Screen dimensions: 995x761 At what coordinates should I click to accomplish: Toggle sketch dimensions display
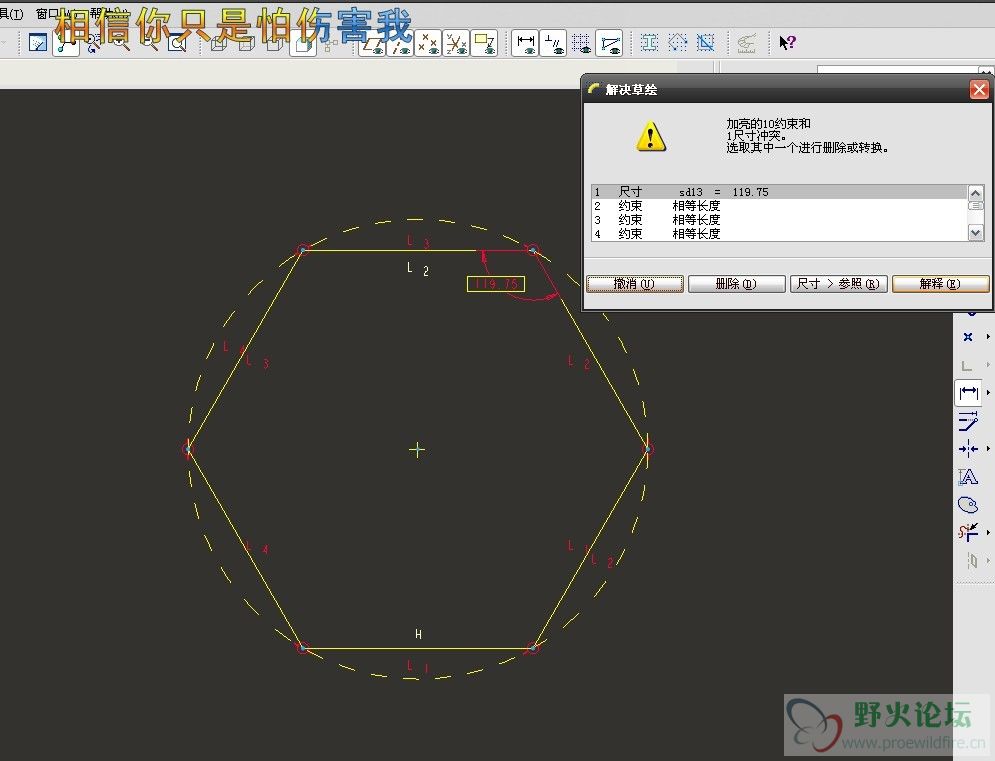coord(525,44)
